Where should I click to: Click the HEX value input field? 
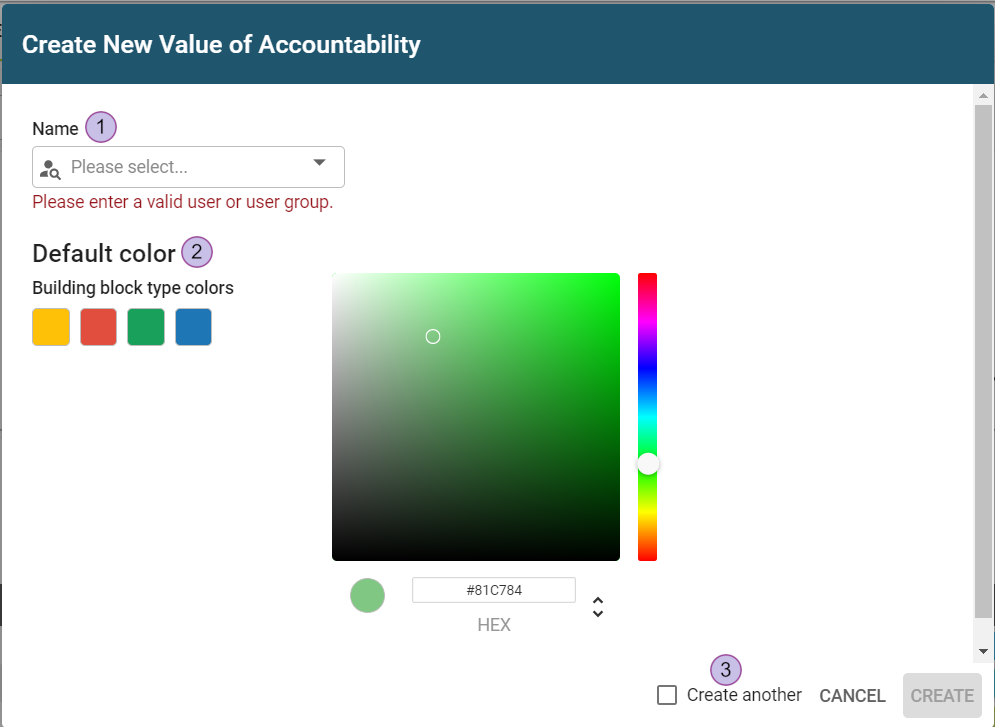point(494,591)
